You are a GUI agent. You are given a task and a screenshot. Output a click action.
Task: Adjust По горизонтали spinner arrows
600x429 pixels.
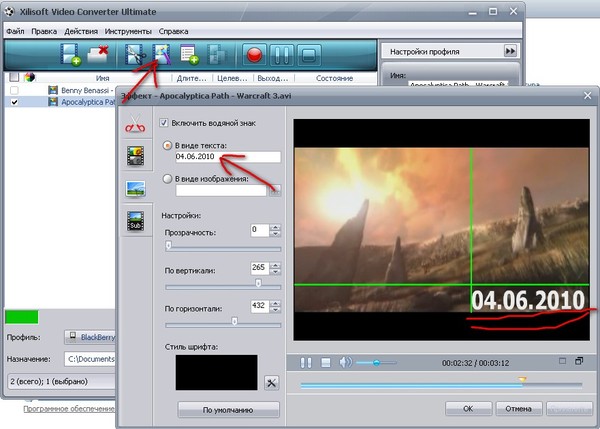tap(275, 306)
